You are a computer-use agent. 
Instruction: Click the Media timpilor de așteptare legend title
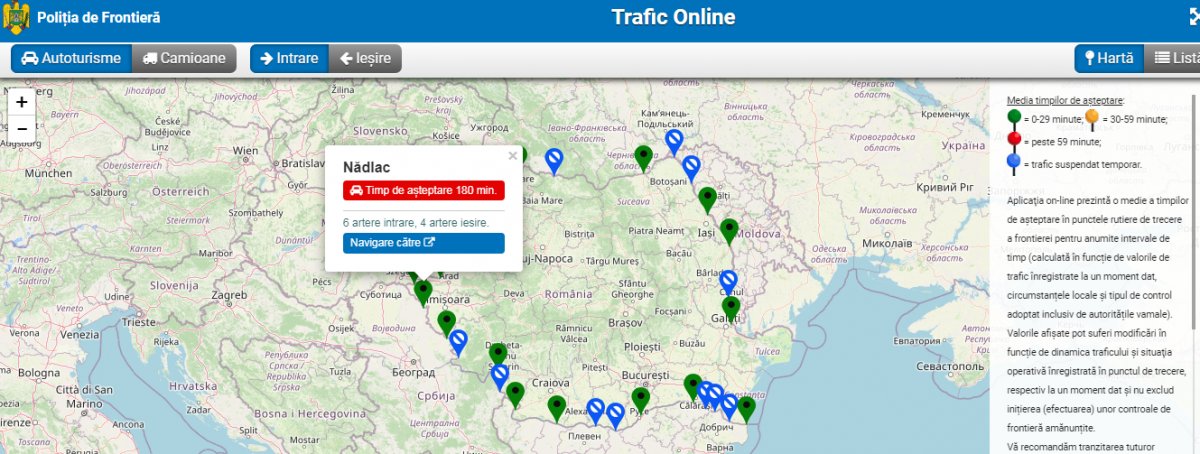point(1065,100)
